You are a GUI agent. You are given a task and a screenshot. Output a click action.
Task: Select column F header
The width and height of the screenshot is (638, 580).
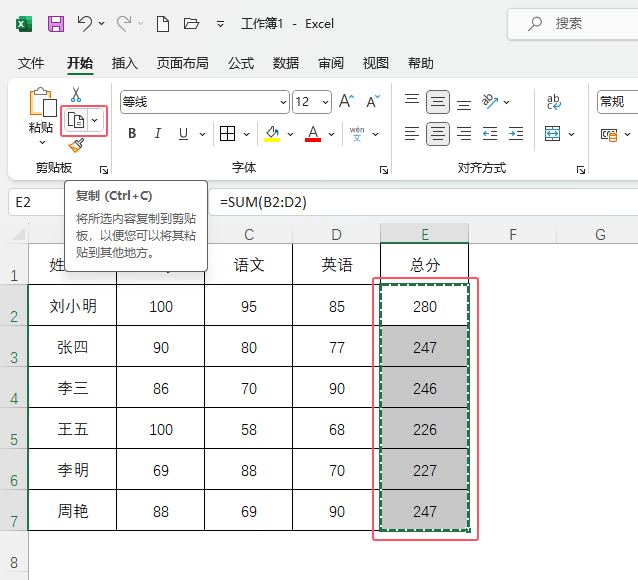pos(513,234)
